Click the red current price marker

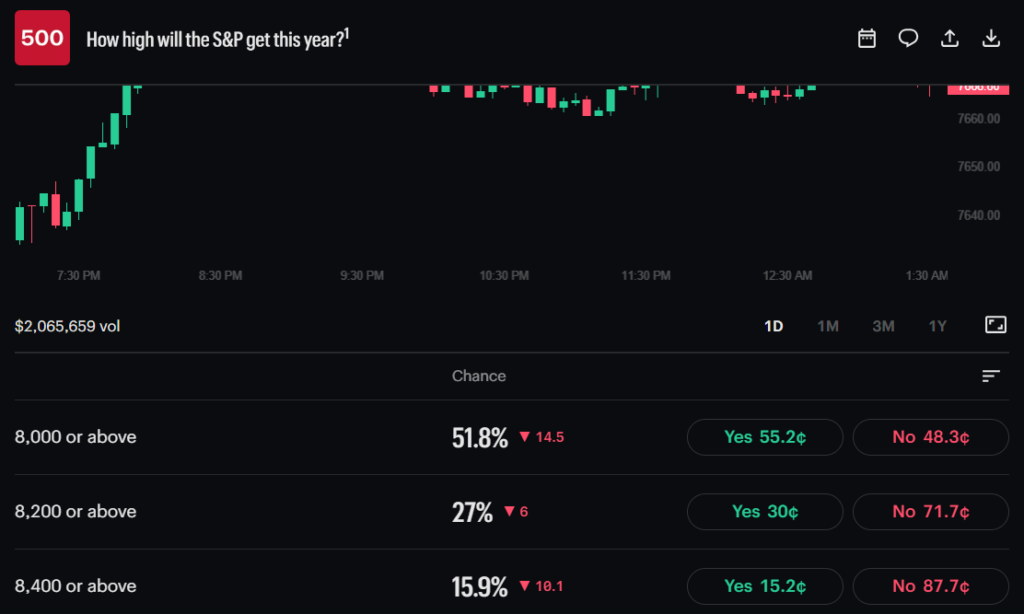pyautogui.click(x=978, y=89)
